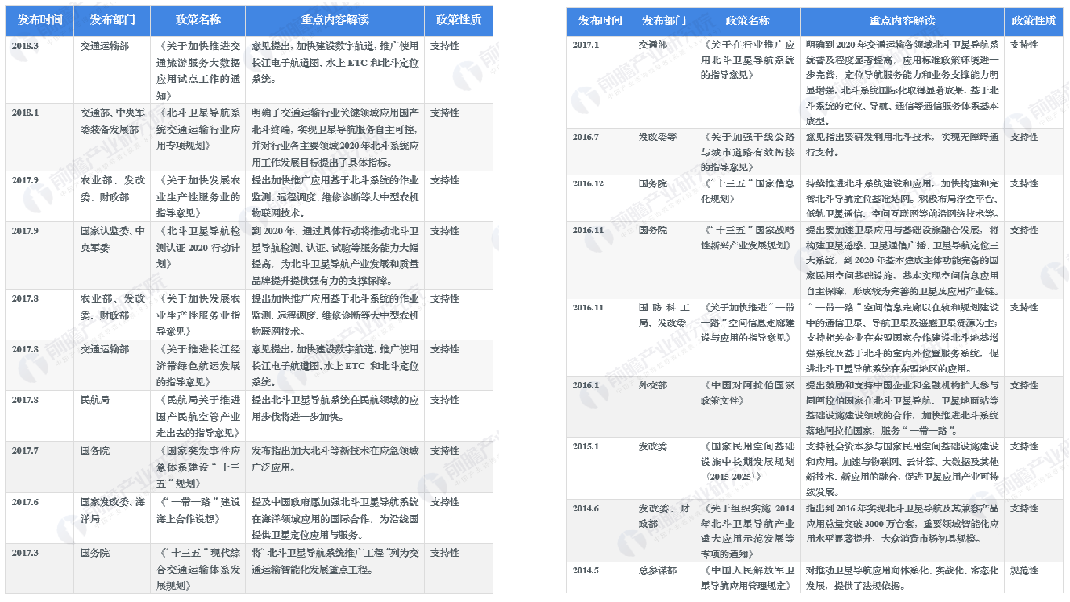
Task: Select the date cell 2014.6
Action: pyautogui.click(x=585, y=508)
